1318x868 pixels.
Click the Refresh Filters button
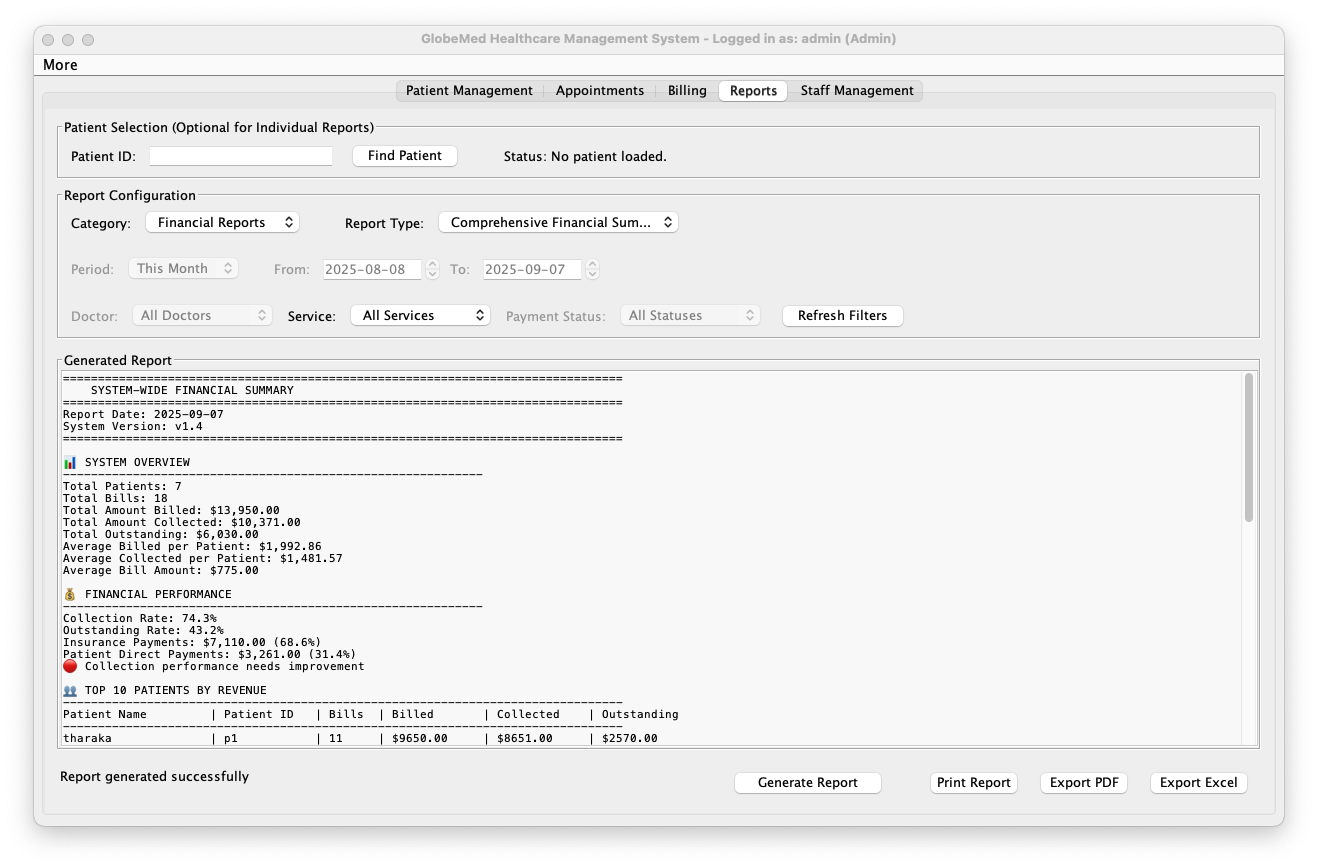(x=842, y=316)
